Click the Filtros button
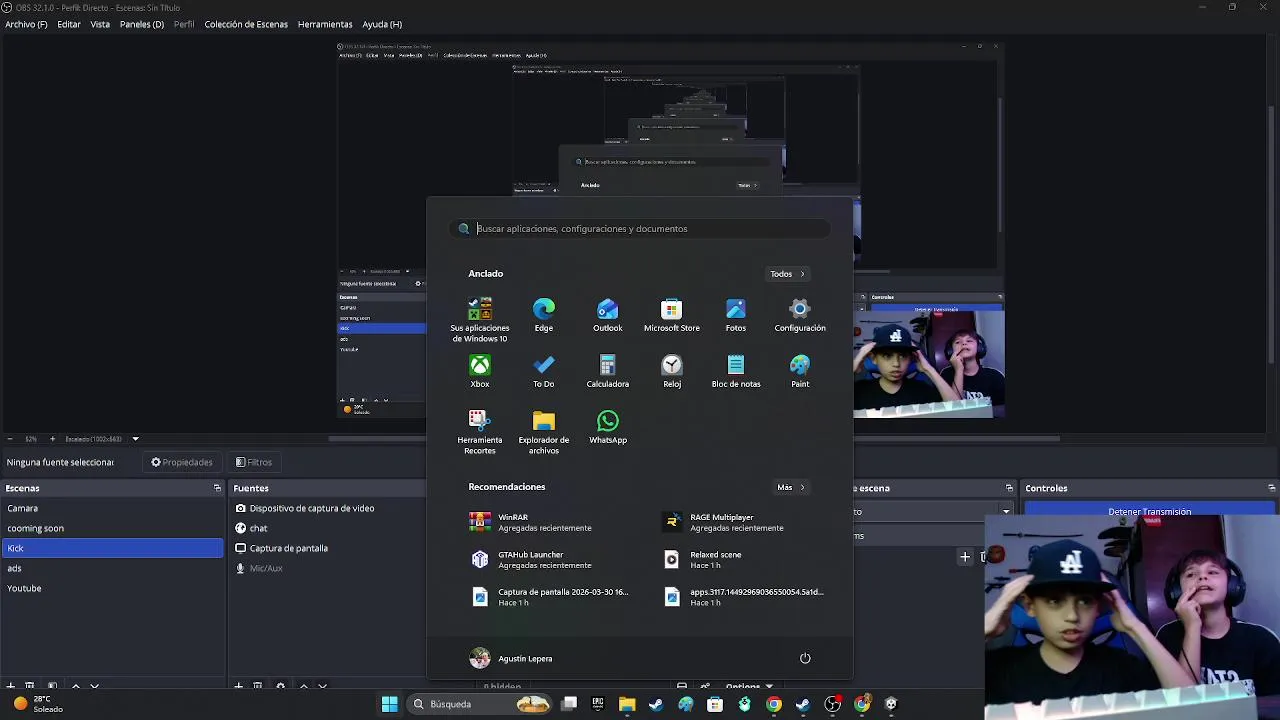The image size is (1280, 720). 254,462
